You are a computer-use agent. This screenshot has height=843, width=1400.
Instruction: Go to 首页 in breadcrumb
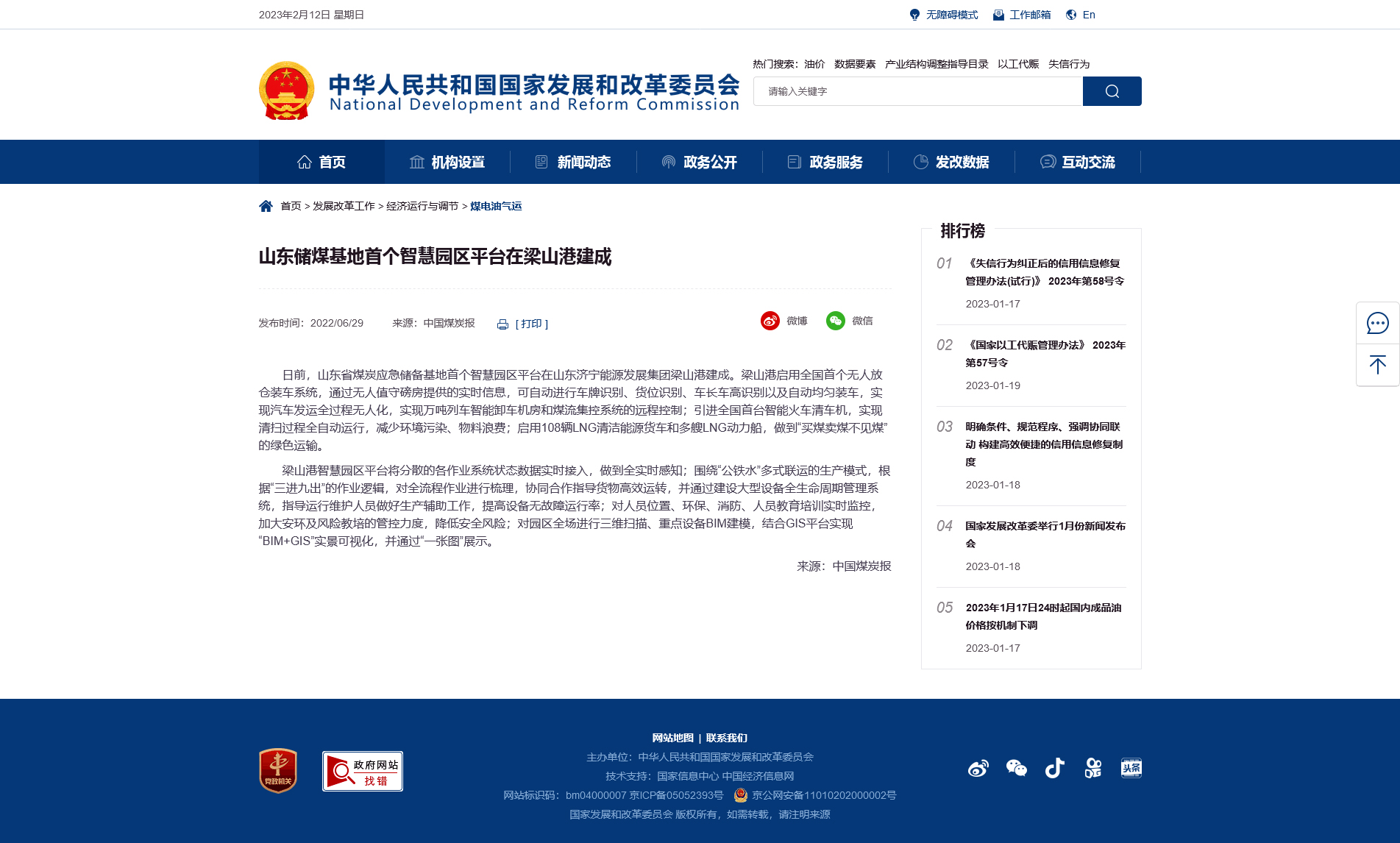coord(291,206)
